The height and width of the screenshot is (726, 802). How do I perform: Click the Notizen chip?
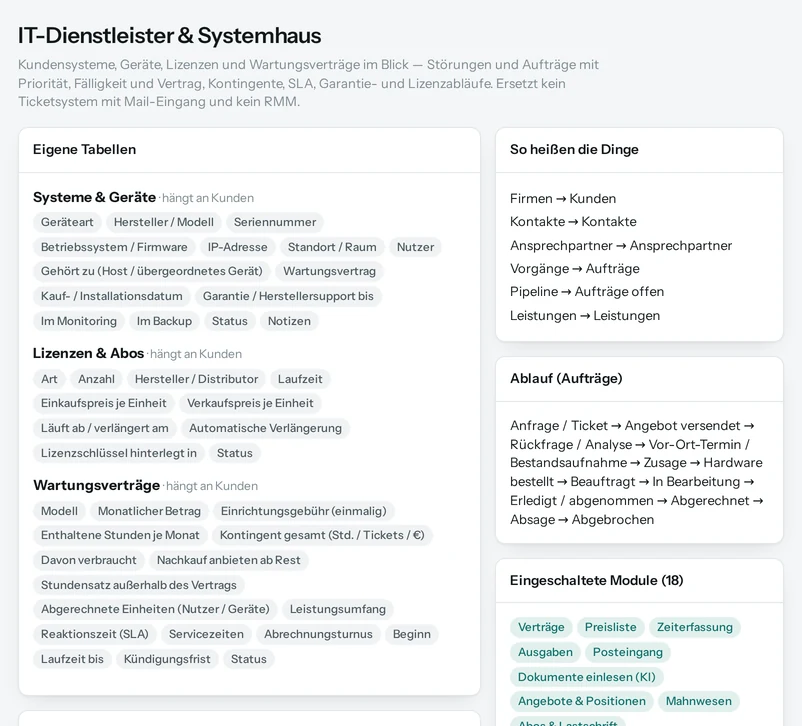pyautogui.click(x=289, y=321)
